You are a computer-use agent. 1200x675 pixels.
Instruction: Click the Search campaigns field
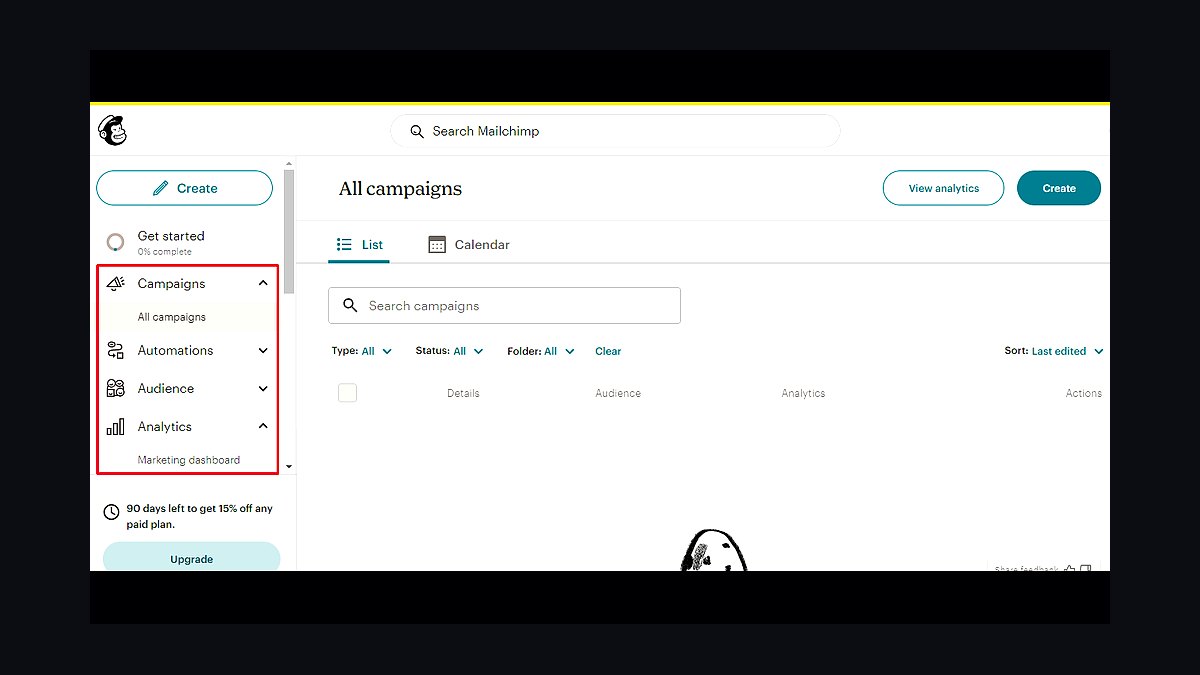click(x=504, y=305)
